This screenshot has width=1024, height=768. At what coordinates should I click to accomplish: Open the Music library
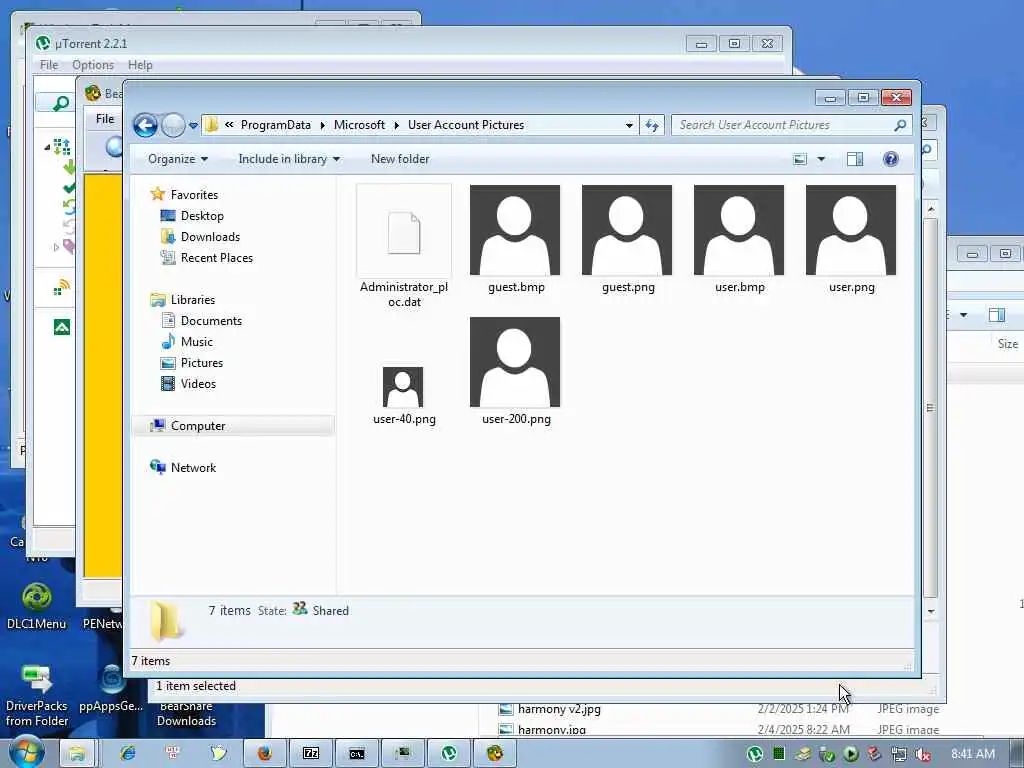[196, 342]
